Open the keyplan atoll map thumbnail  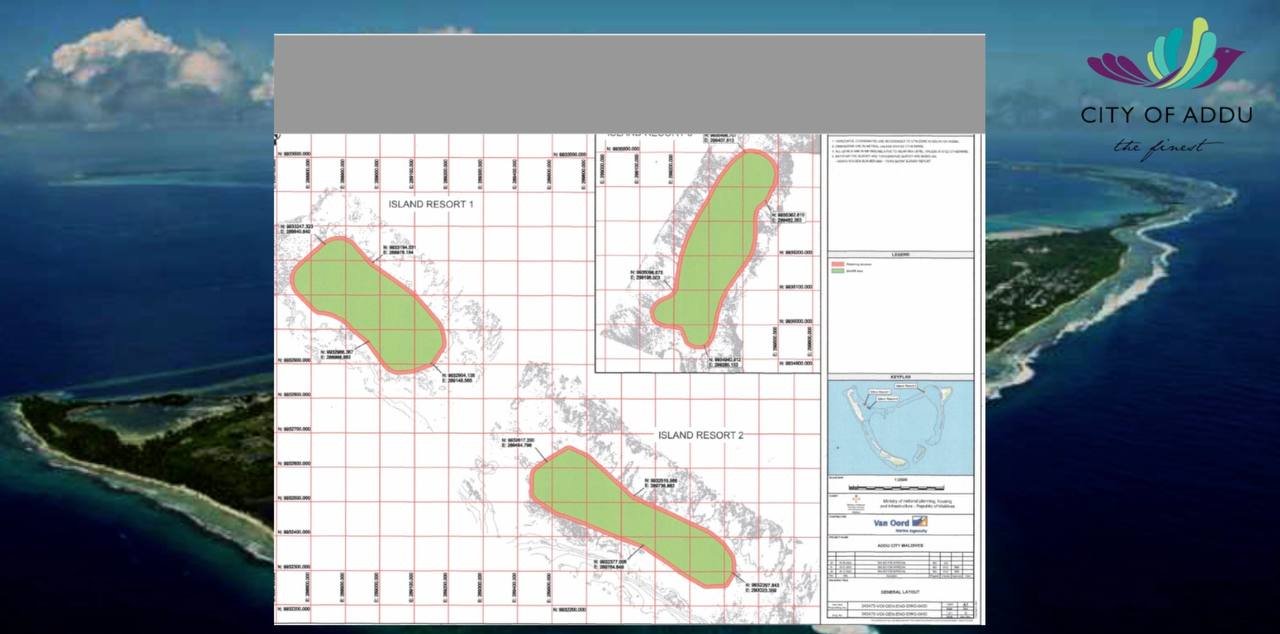pyautogui.click(x=900, y=427)
